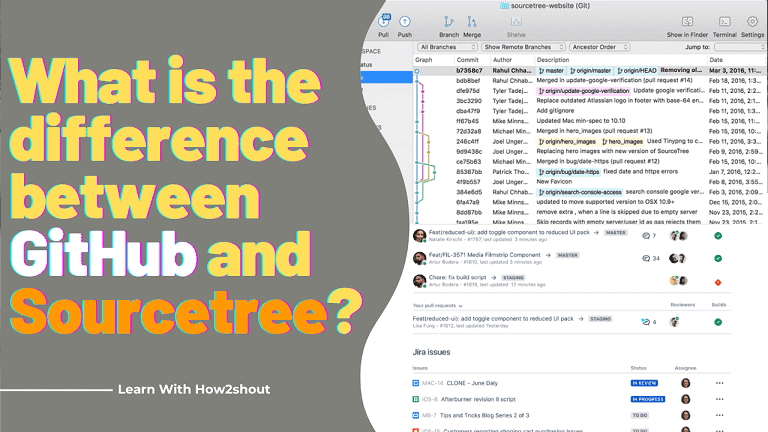Open issue Tips and Tricks Blog Series 2 of 3

(x=484, y=415)
